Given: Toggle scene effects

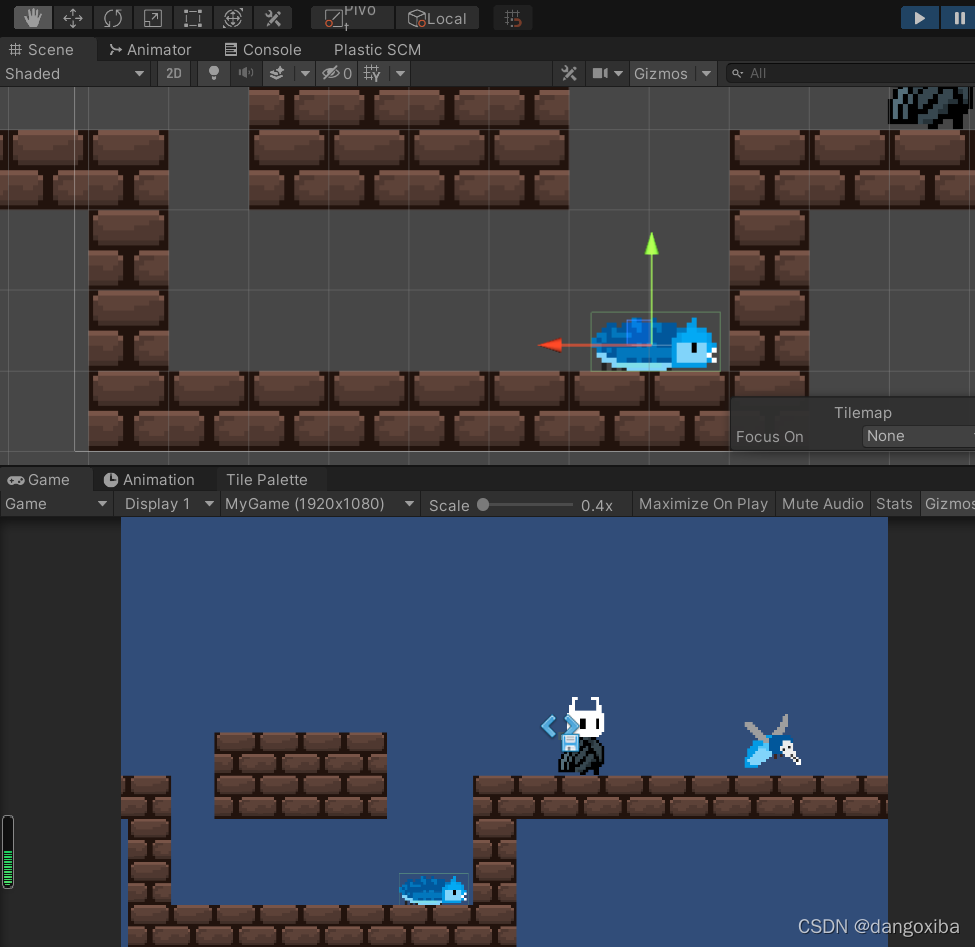Looking at the screenshot, I should coord(277,73).
